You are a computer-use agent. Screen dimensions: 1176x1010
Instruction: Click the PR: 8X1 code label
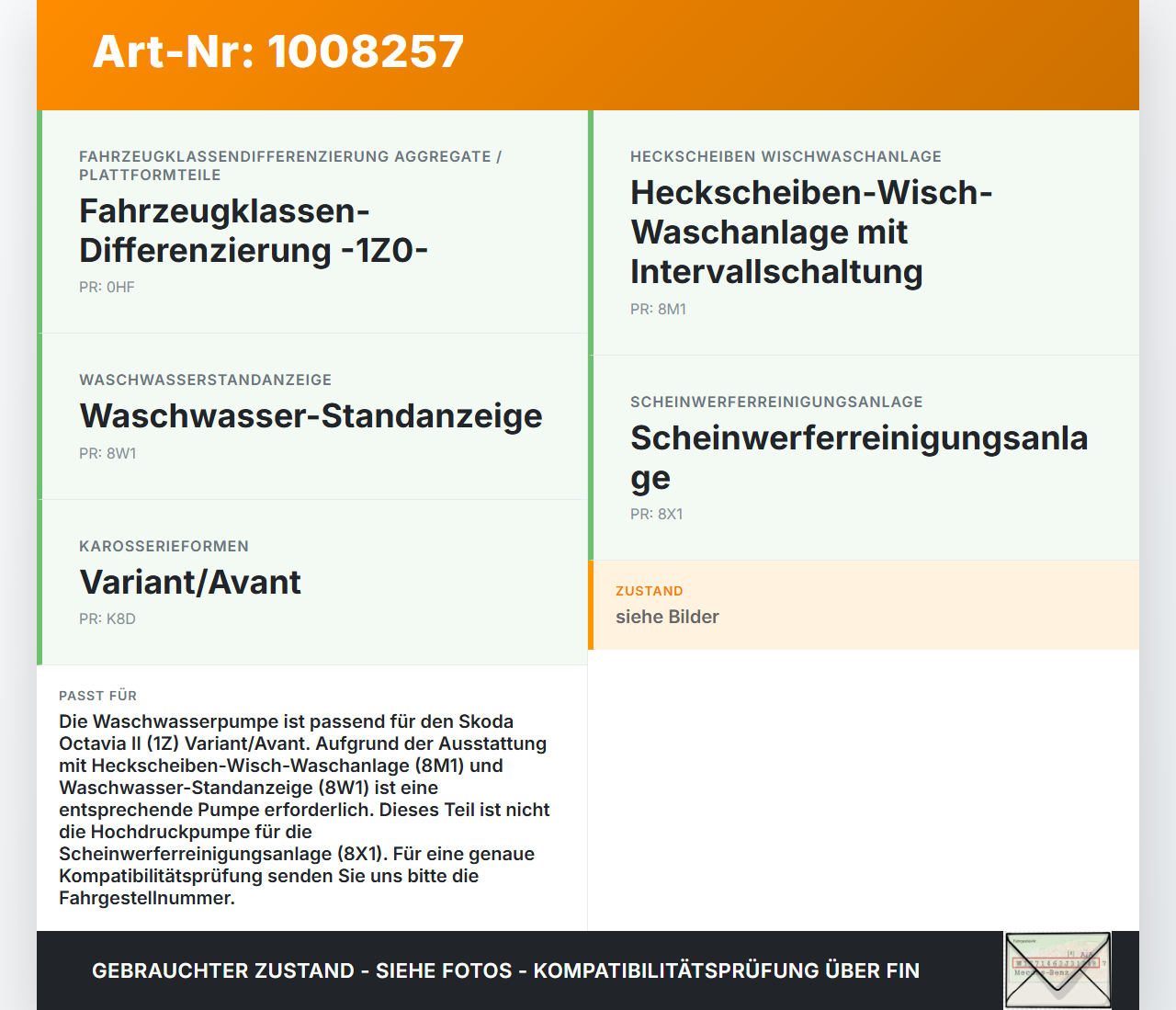(656, 515)
